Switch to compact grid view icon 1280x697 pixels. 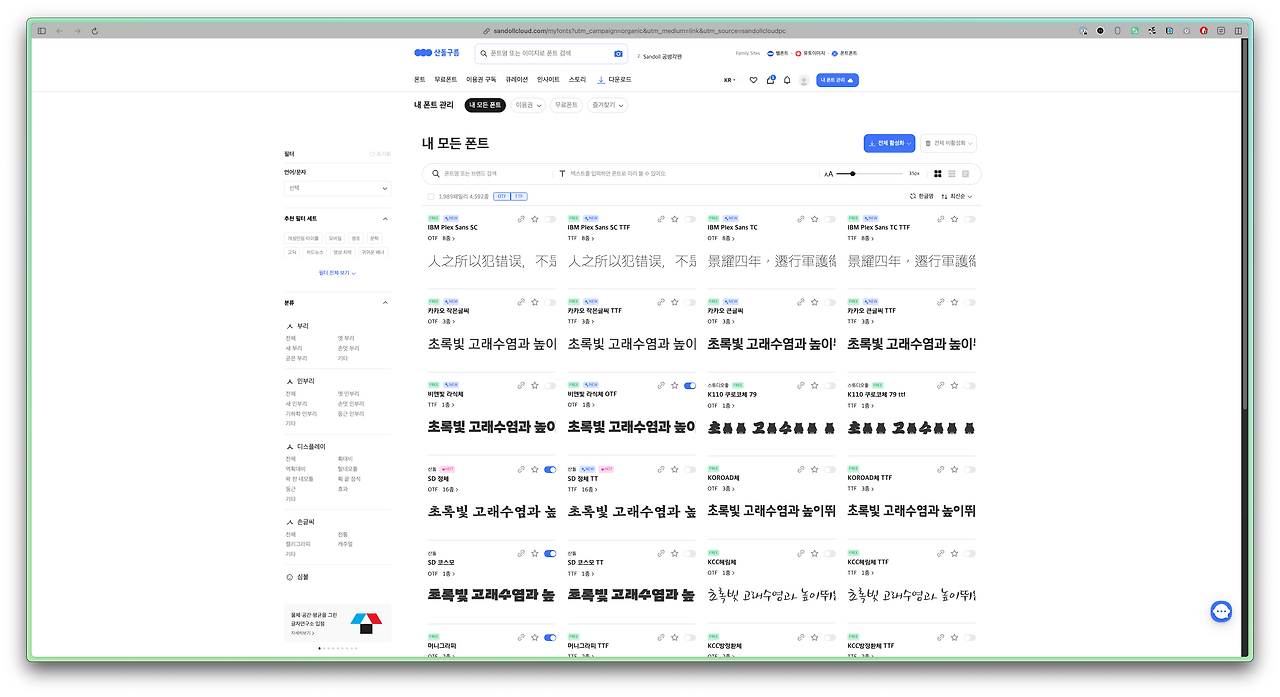[937, 173]
